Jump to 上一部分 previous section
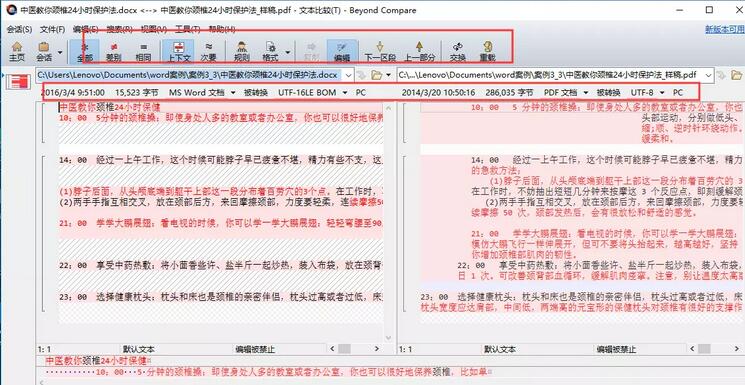Screen dimensions: 745x385 [420, 52]
